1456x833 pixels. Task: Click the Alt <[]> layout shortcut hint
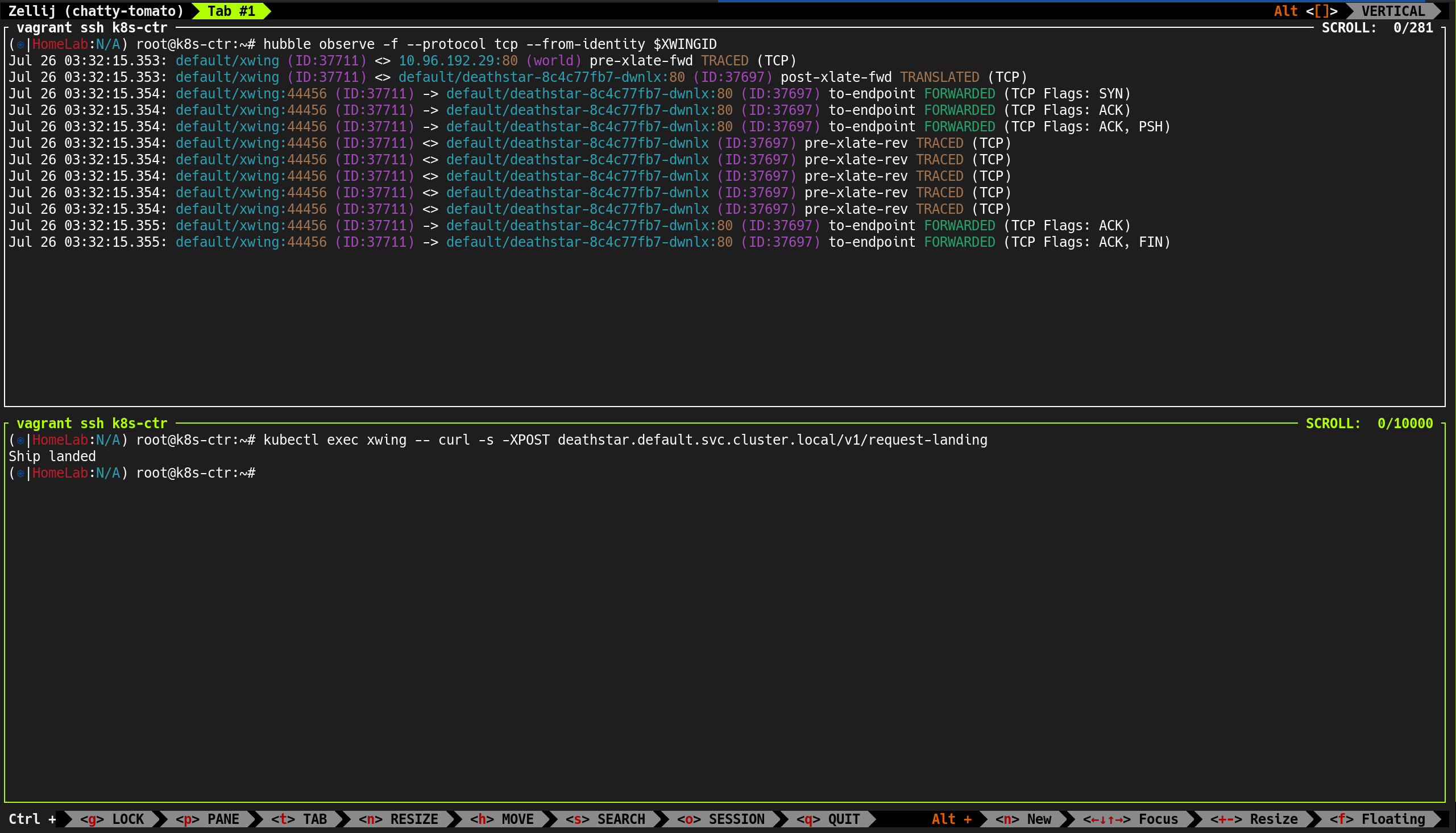pos(1305,11)
